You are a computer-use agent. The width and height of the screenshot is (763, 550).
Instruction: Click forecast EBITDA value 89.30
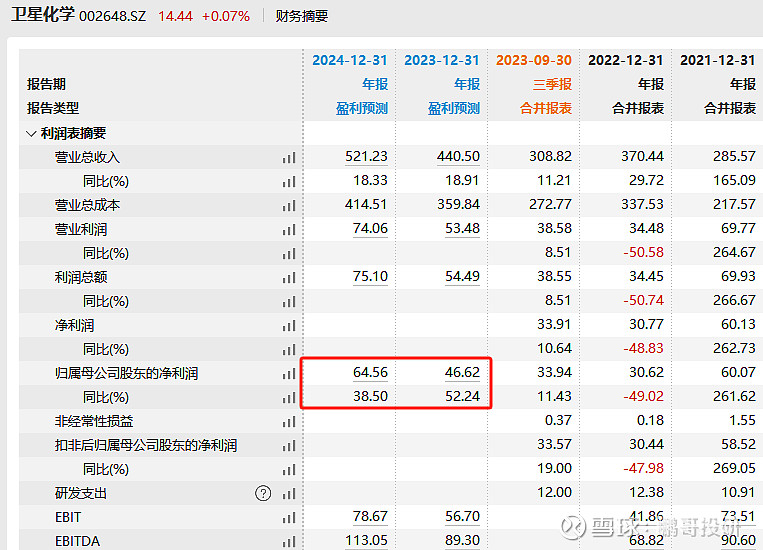point(462,541)
